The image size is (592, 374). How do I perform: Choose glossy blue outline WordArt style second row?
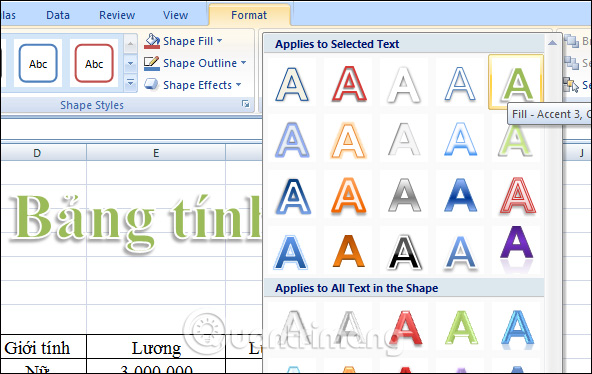pos(460,140)
